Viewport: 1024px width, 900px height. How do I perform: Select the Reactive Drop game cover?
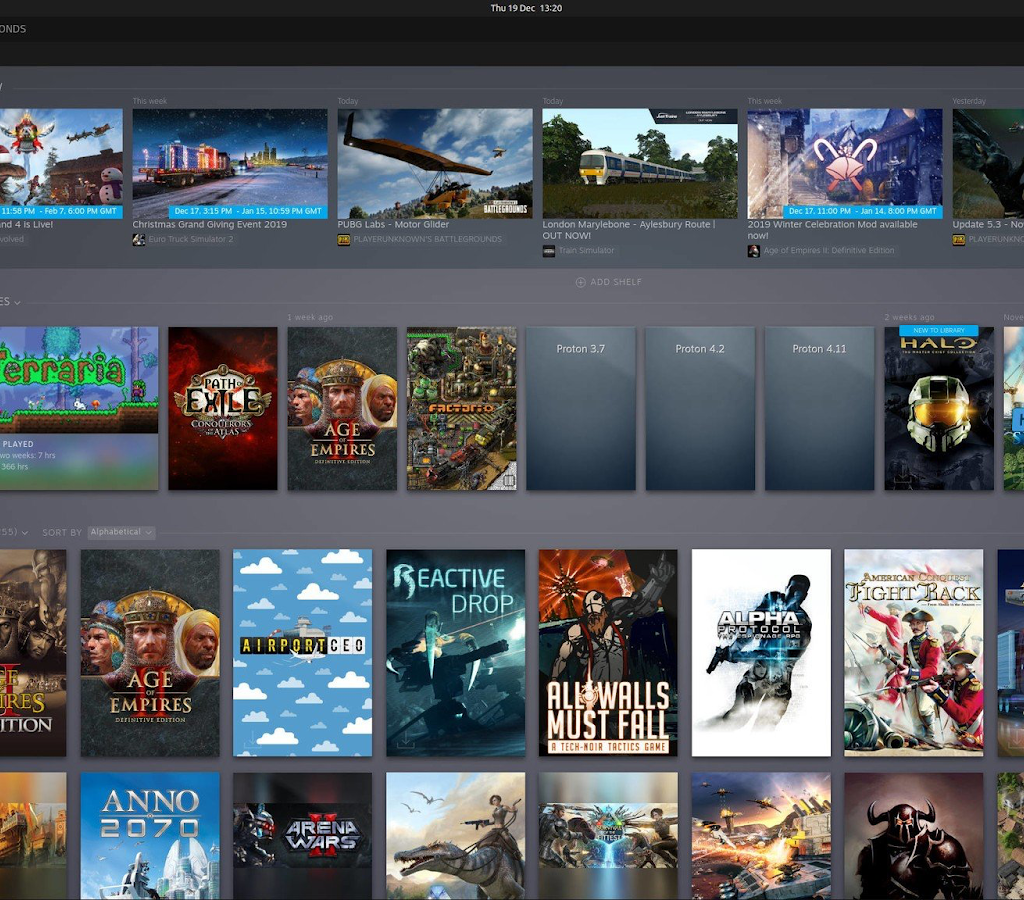pyautogui.click(x=456, y=653)
